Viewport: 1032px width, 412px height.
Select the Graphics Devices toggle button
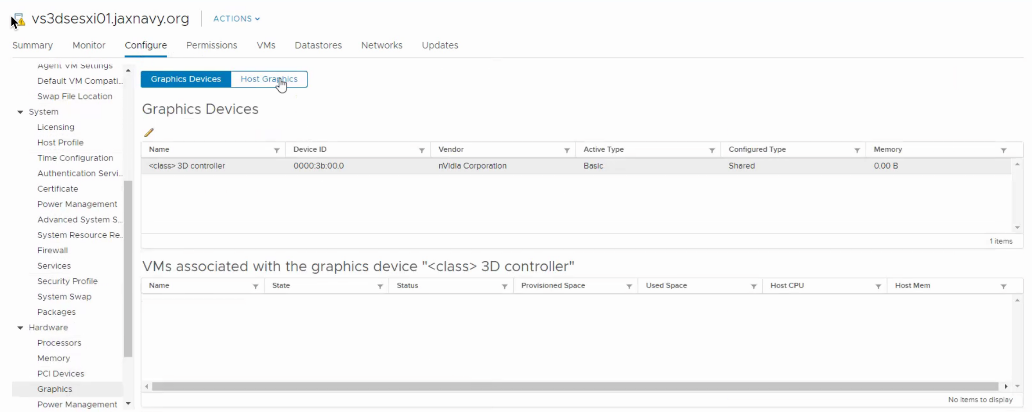point(186,79)
